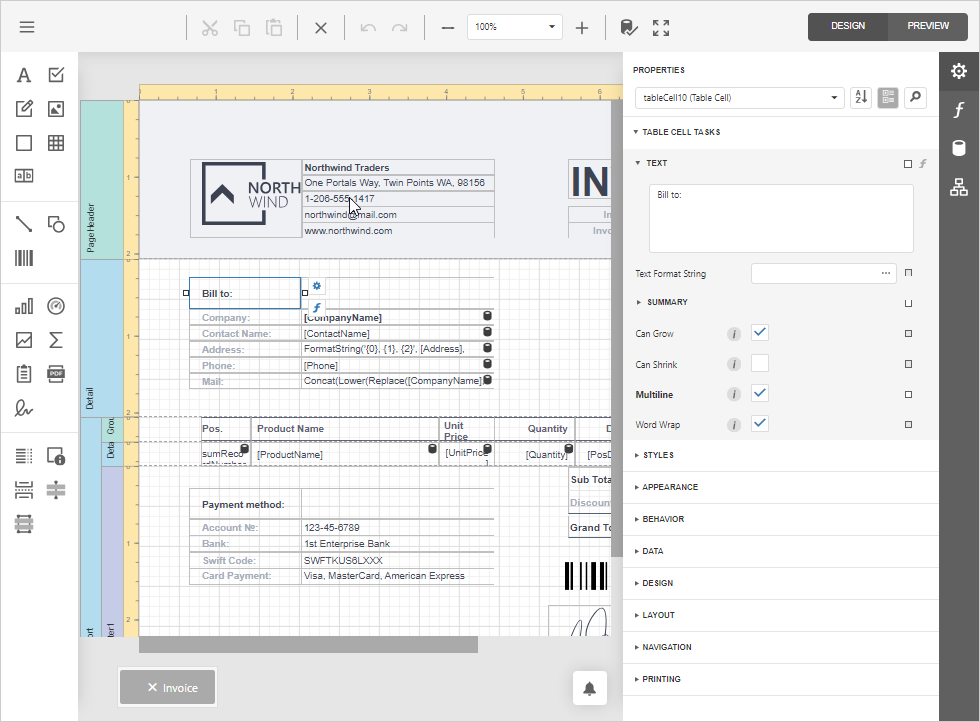Select the Chart control tool
This screenshot has width=980, height=722.
tap(24, 306)
